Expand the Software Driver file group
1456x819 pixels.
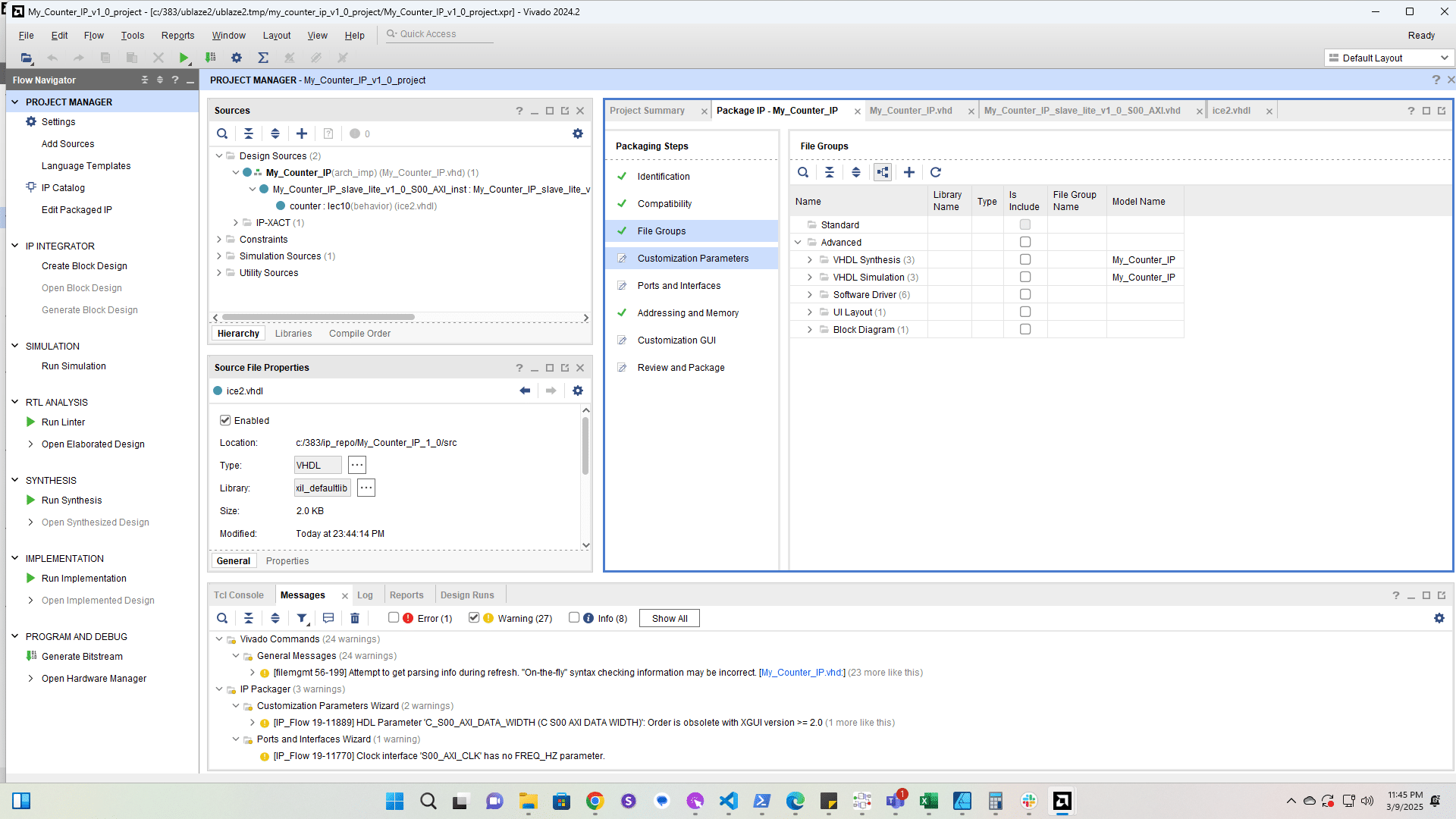810,295
